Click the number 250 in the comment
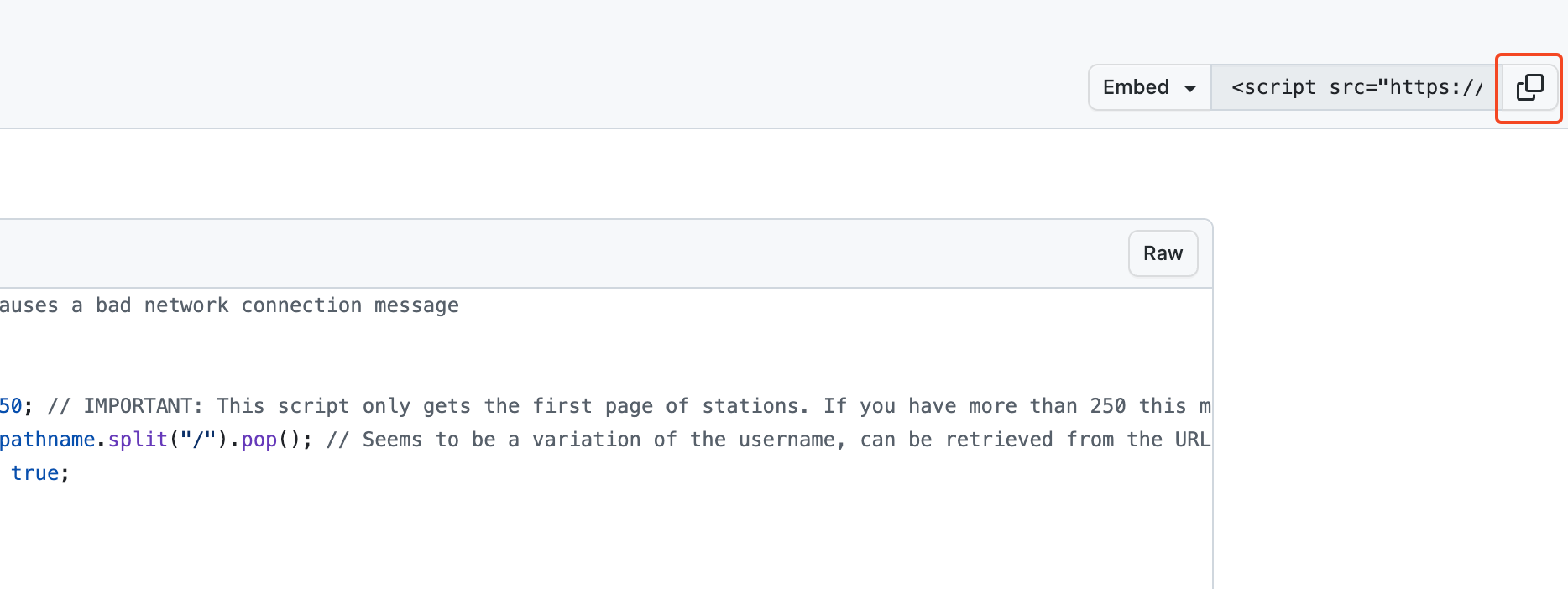This screenshot has width=1568, height=589. coord(1107,406)
